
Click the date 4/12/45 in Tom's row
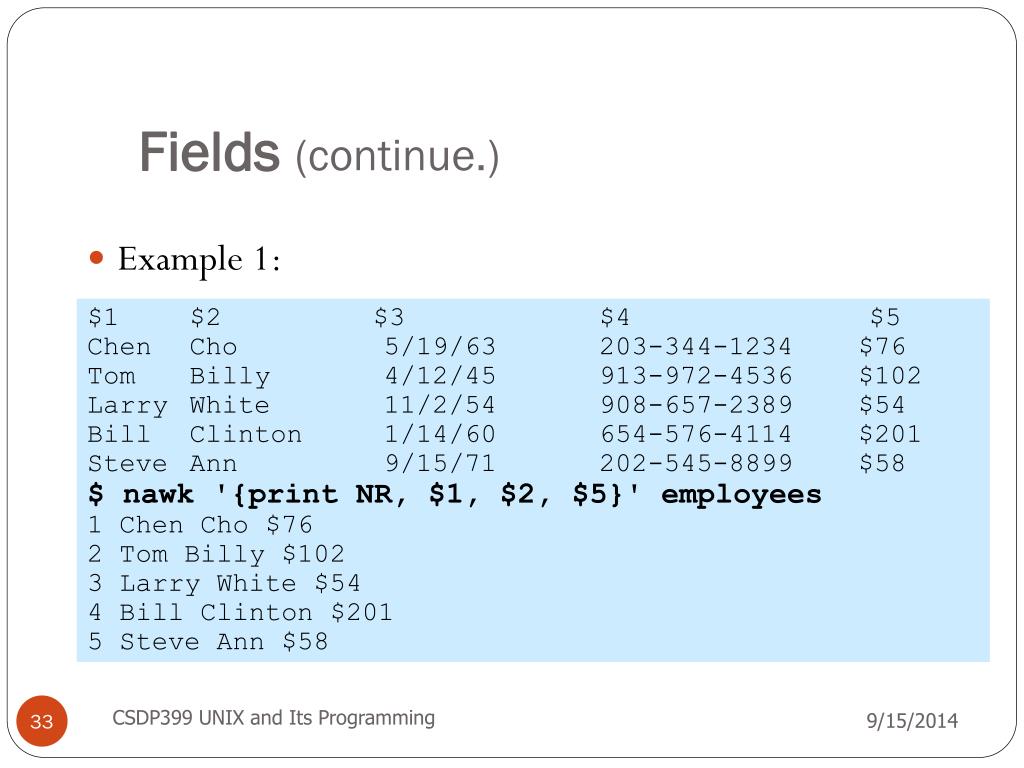pos(440,376)
